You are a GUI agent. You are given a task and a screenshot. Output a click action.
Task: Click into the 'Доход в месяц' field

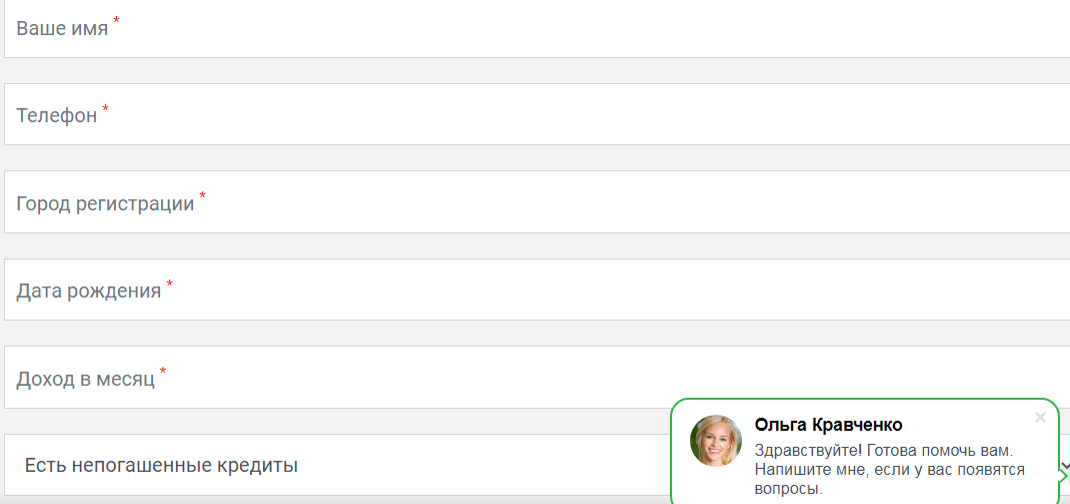[537, 377]
